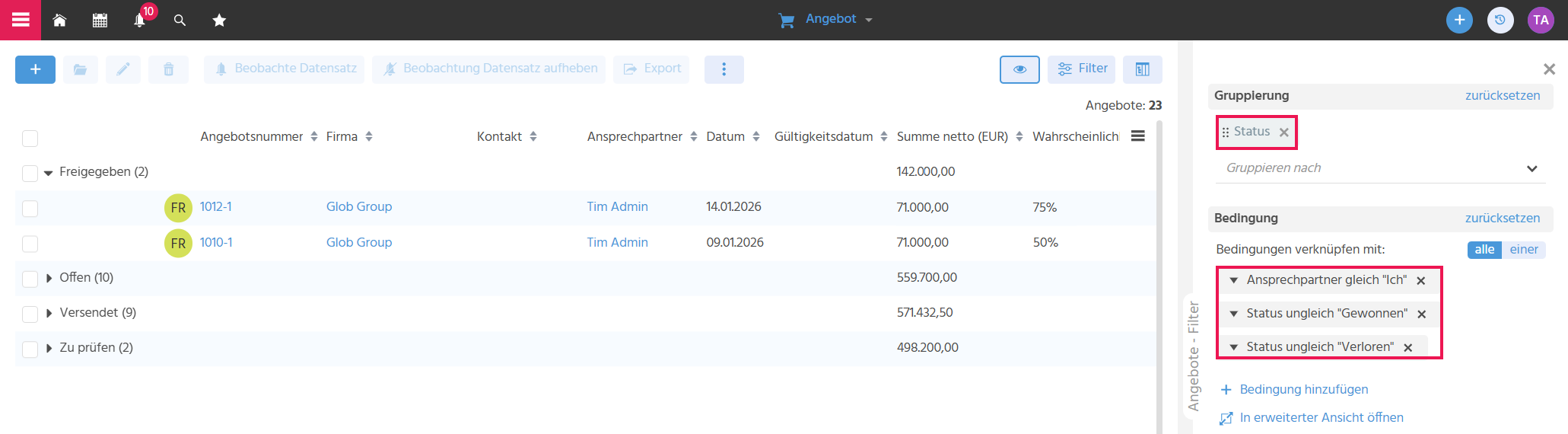Viewport: 1568px width, 434px height.
Task: Remove condition Status ungleich "Gewonnen"
Action: click(1422, 314)
